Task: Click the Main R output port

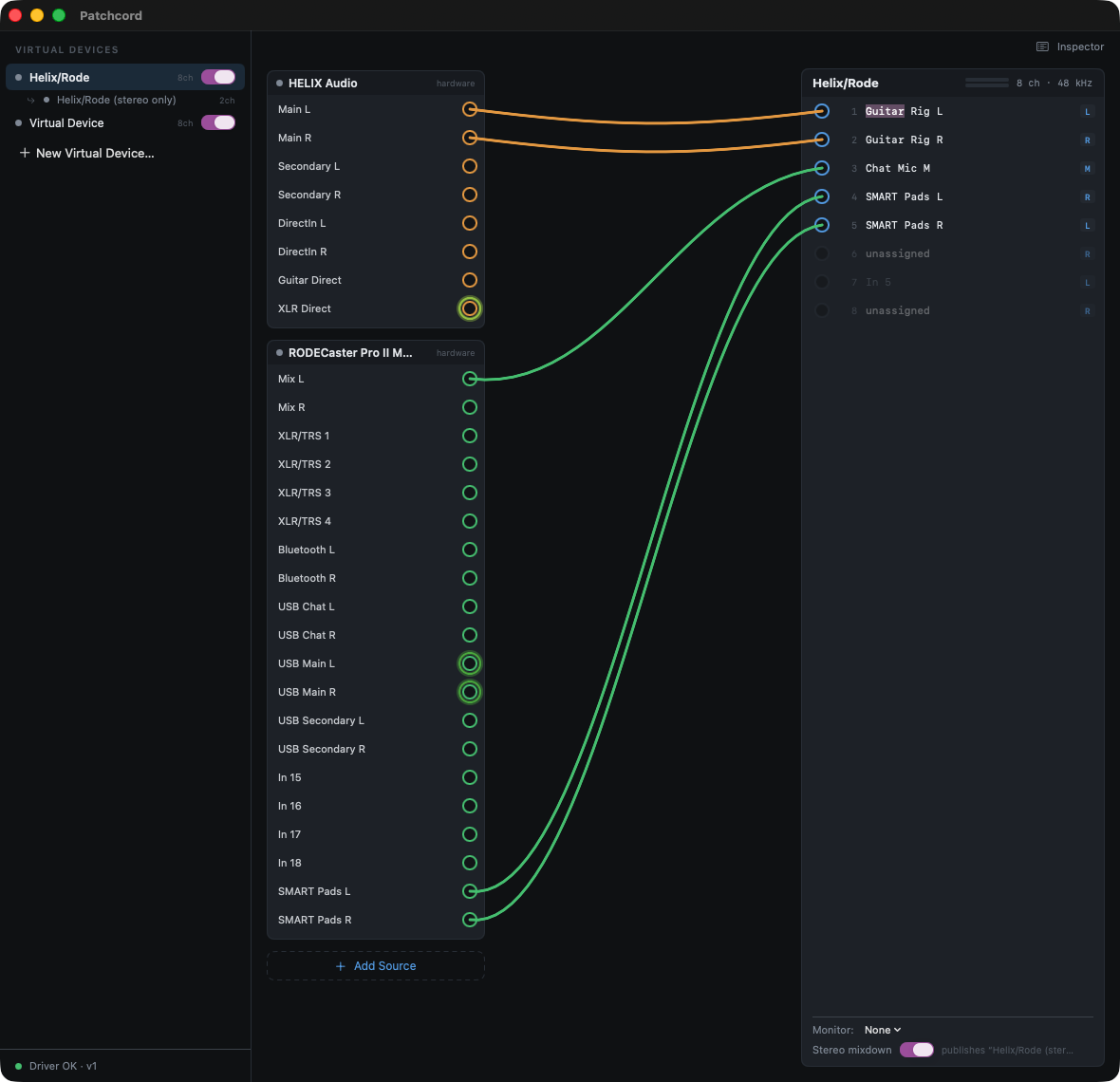Action: point(469,138)
